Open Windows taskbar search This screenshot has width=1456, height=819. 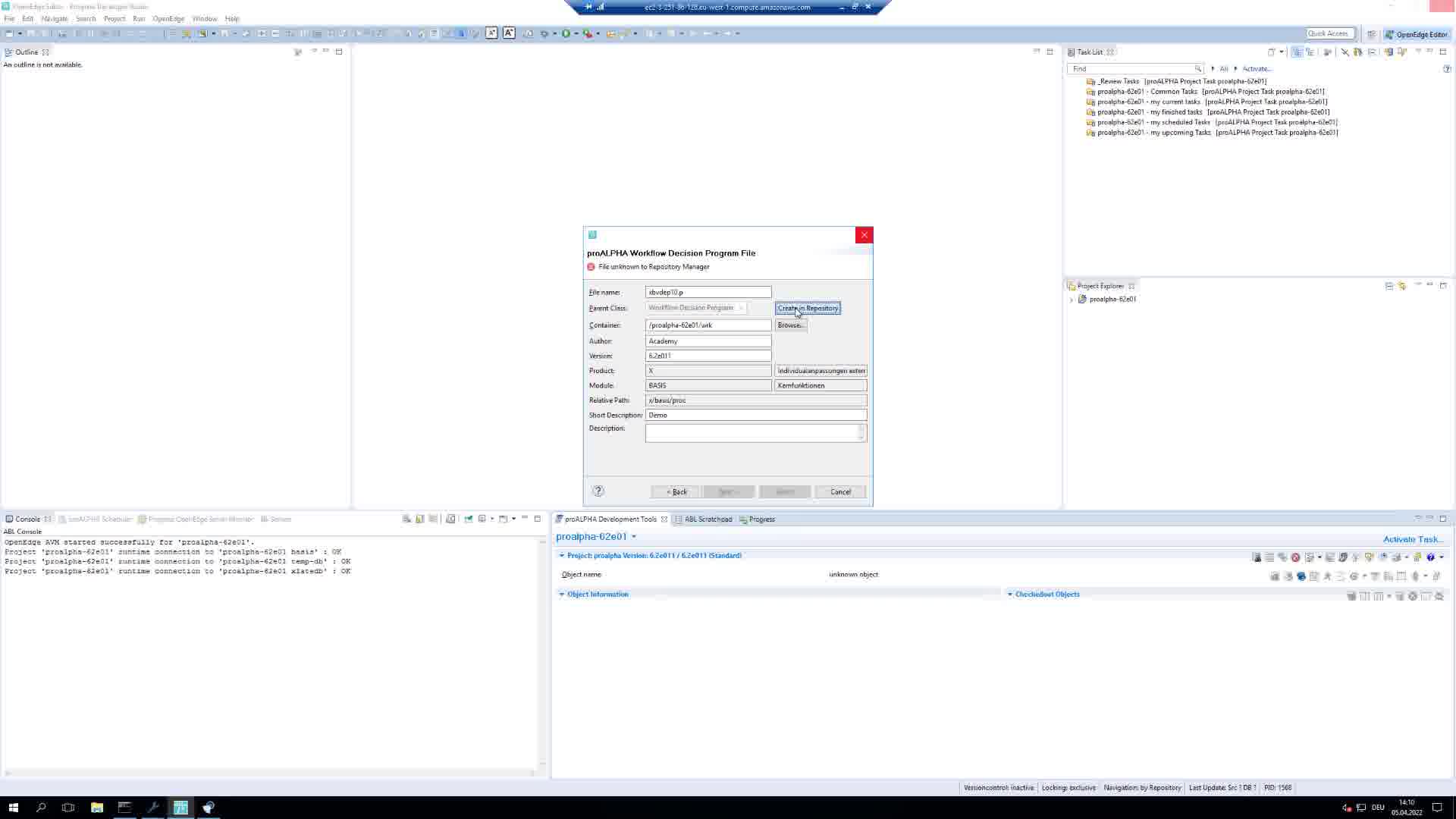click(41, 808)
